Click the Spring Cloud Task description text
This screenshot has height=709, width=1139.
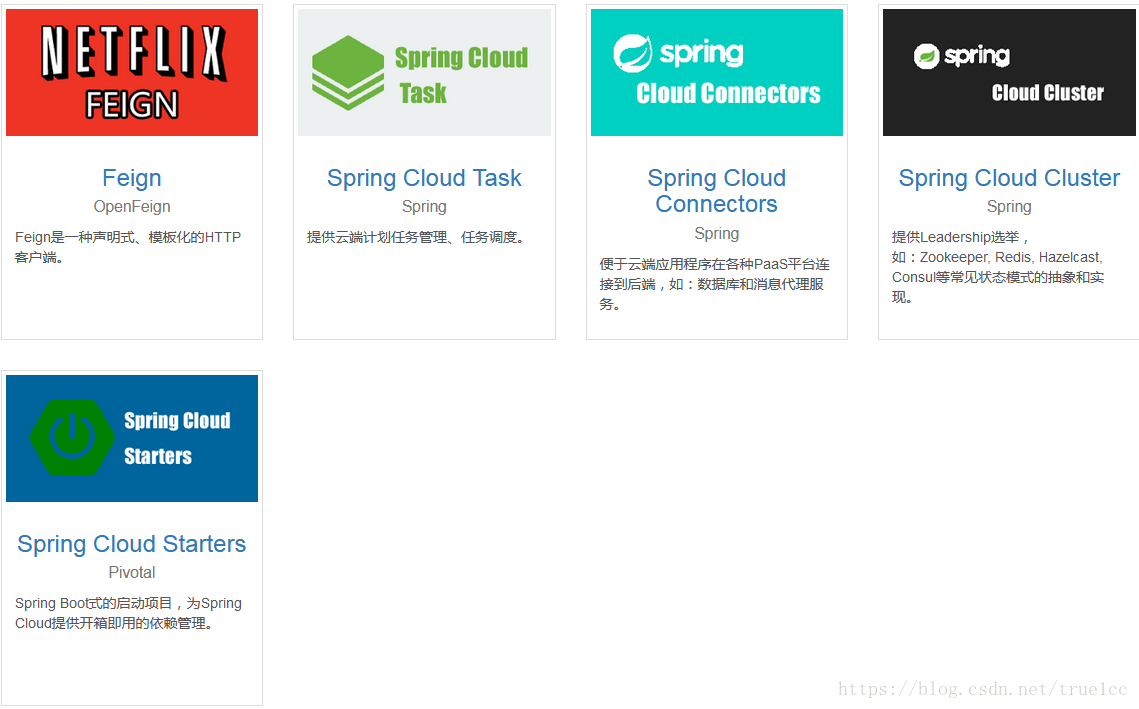tap(416, 238)
